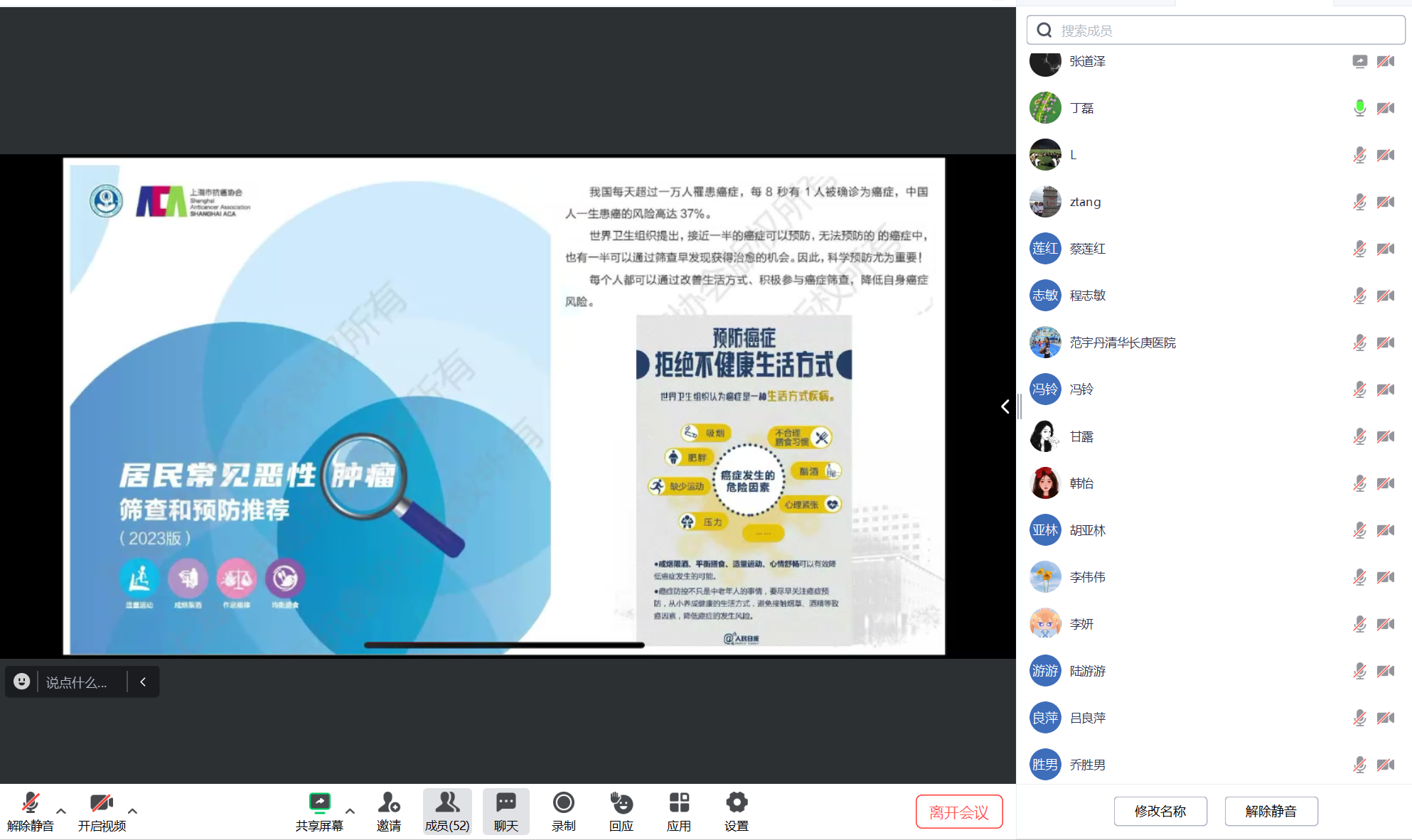Viewport: 1412px width, 840px height.
Task: Click unmute button below member list
Action: [x=1271, y=811]
